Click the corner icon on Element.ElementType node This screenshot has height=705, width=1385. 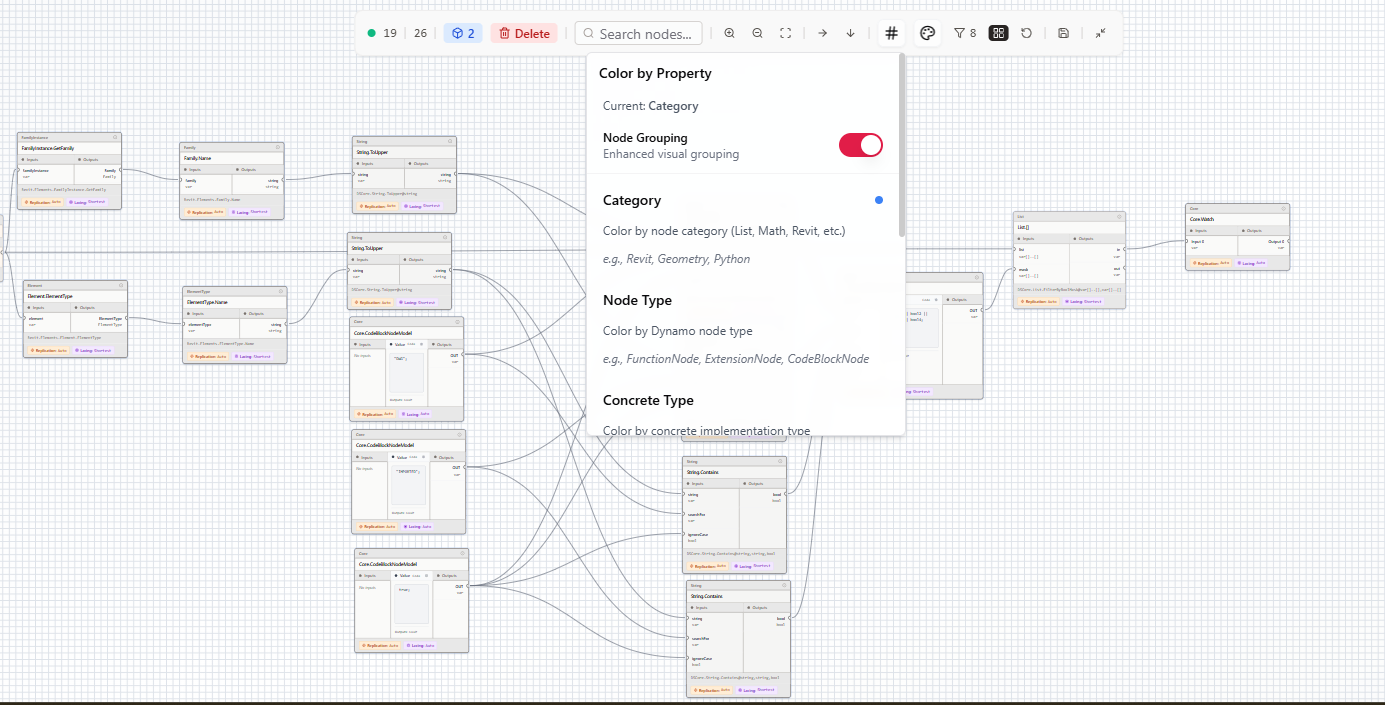[x=121, y=284]
